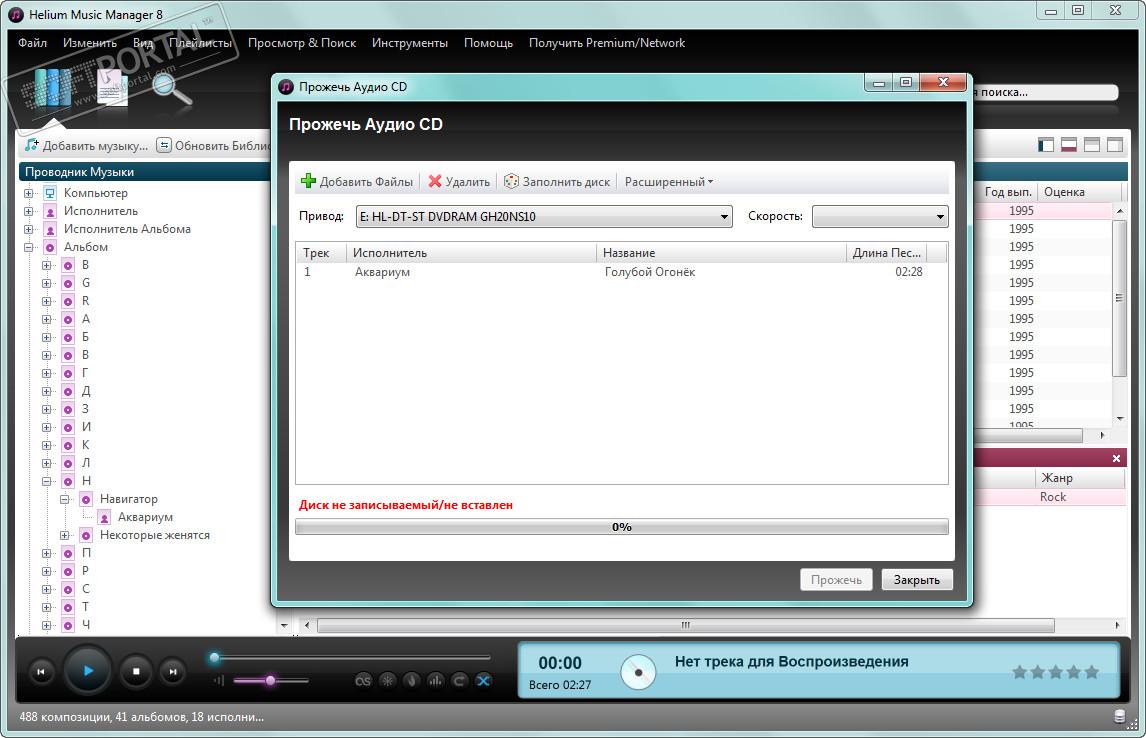This screenshot has height=738, width=1146.
Task: Expand the Исполнитель tree node
Action: click(x=29, y=211)
